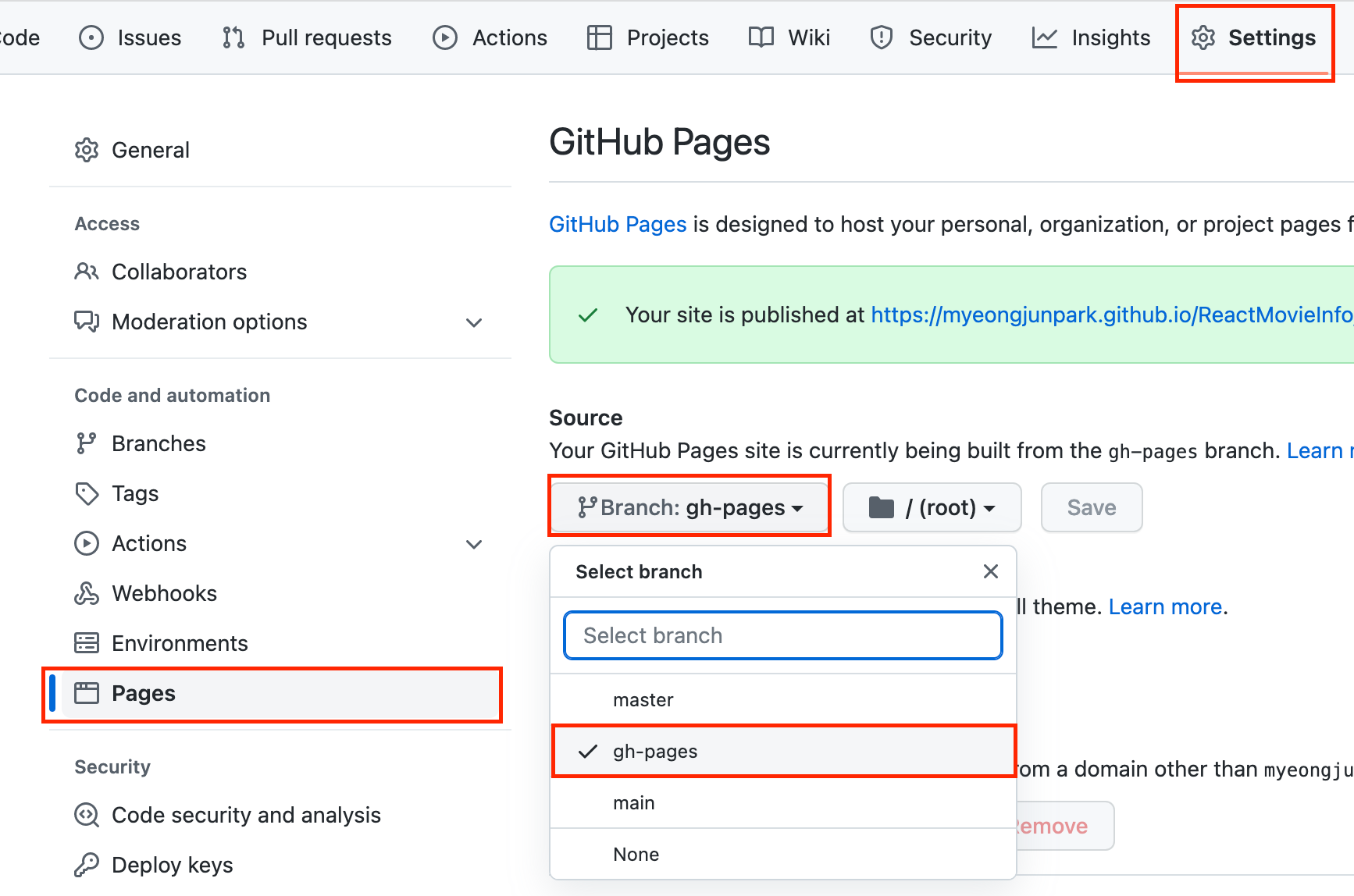The height and width of the screenshot is (896, 1354).
Task: Click the Pull requests branch icon
Action: pos(233,37)
